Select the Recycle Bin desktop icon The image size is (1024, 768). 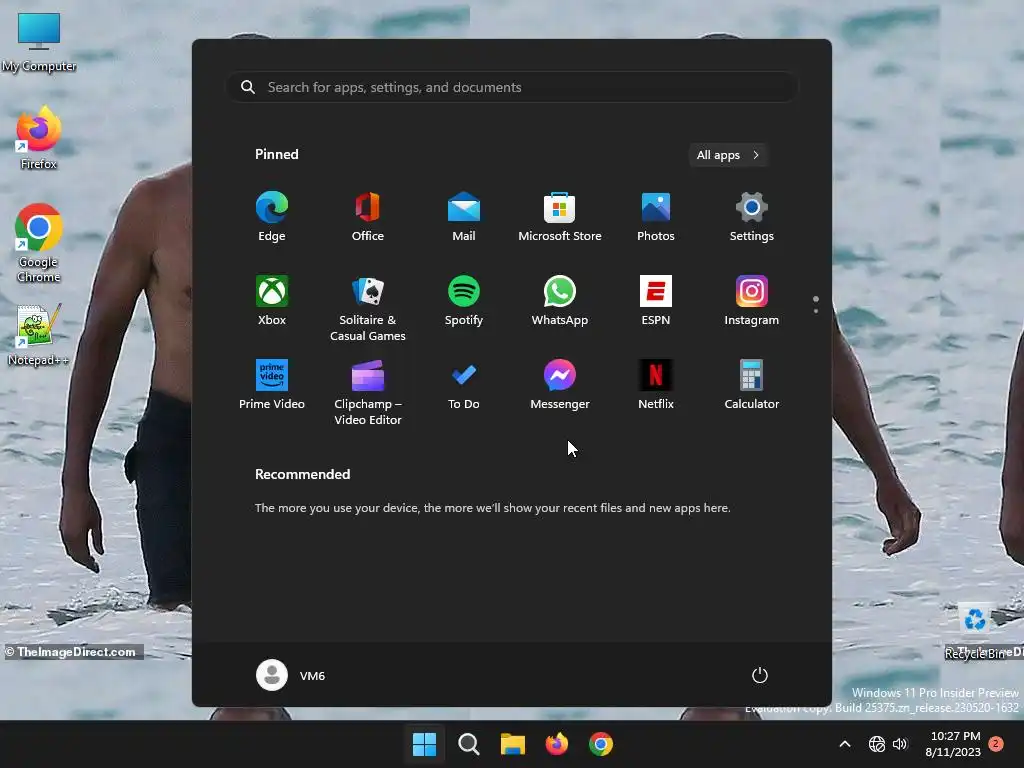point(975,632)
